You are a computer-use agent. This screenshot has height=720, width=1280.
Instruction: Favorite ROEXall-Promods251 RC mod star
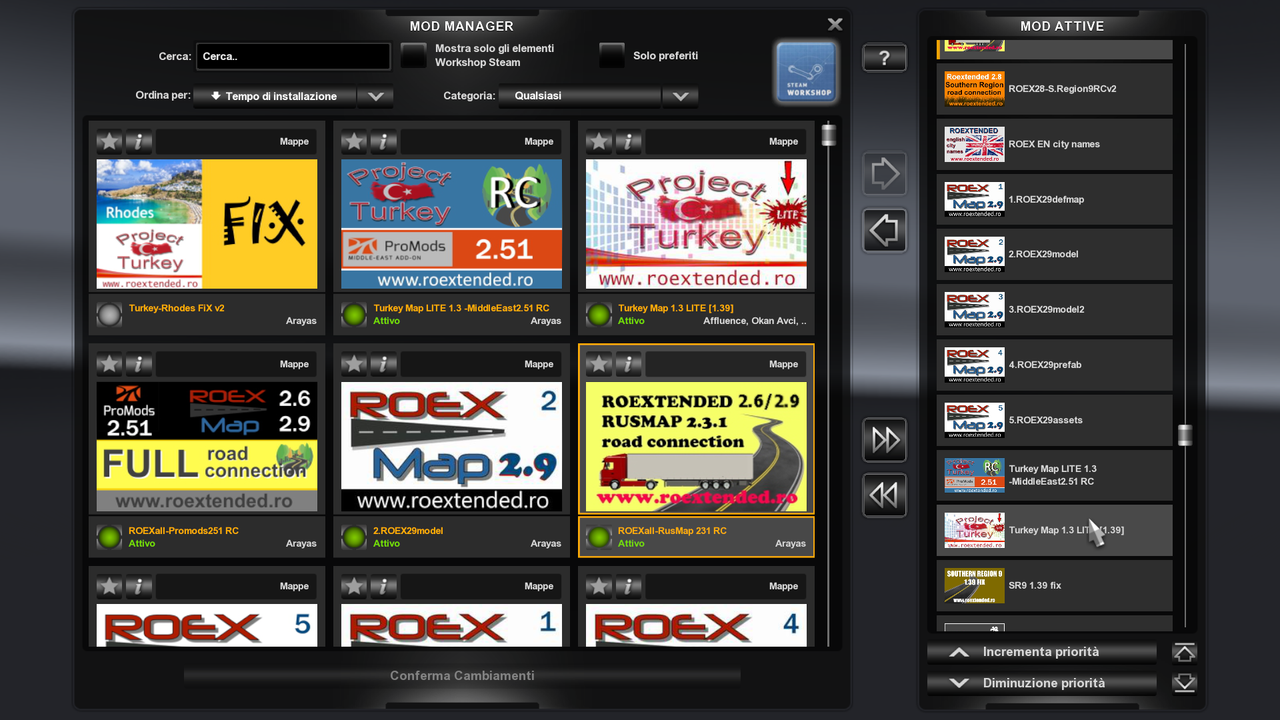110,364
